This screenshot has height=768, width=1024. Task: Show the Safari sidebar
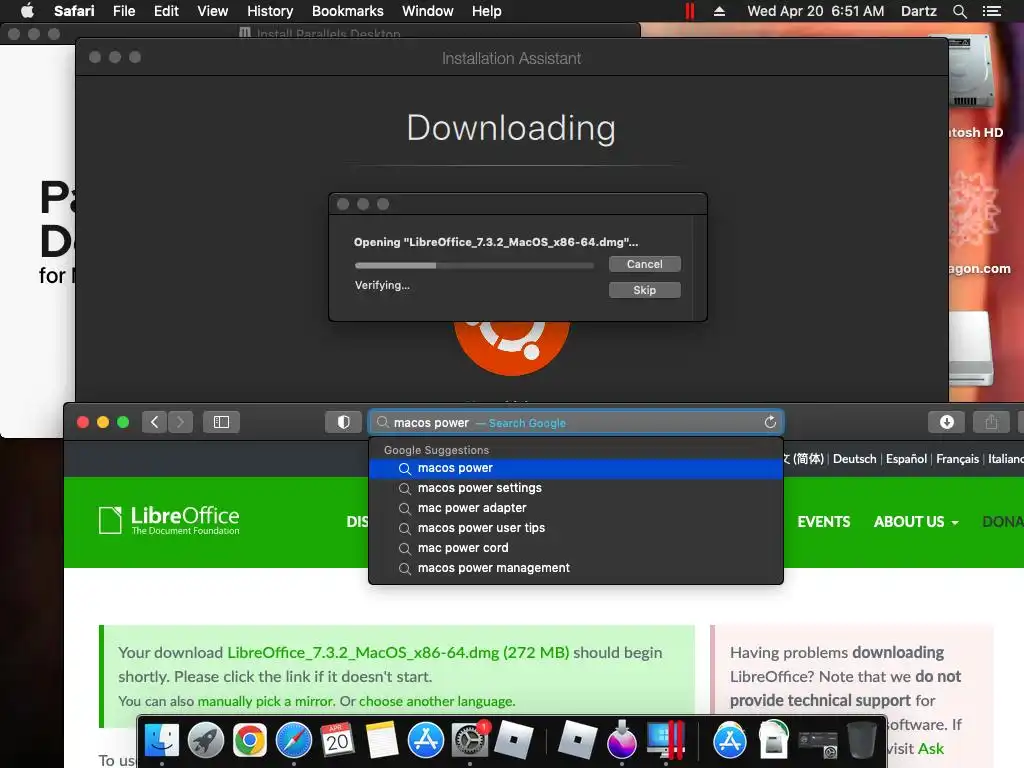221,422
